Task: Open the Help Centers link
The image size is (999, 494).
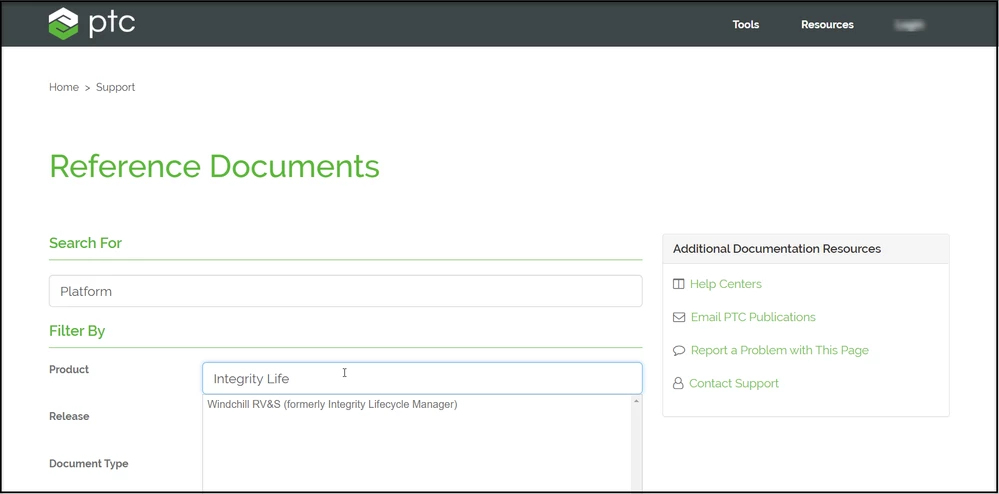Action: click(726, 284)
